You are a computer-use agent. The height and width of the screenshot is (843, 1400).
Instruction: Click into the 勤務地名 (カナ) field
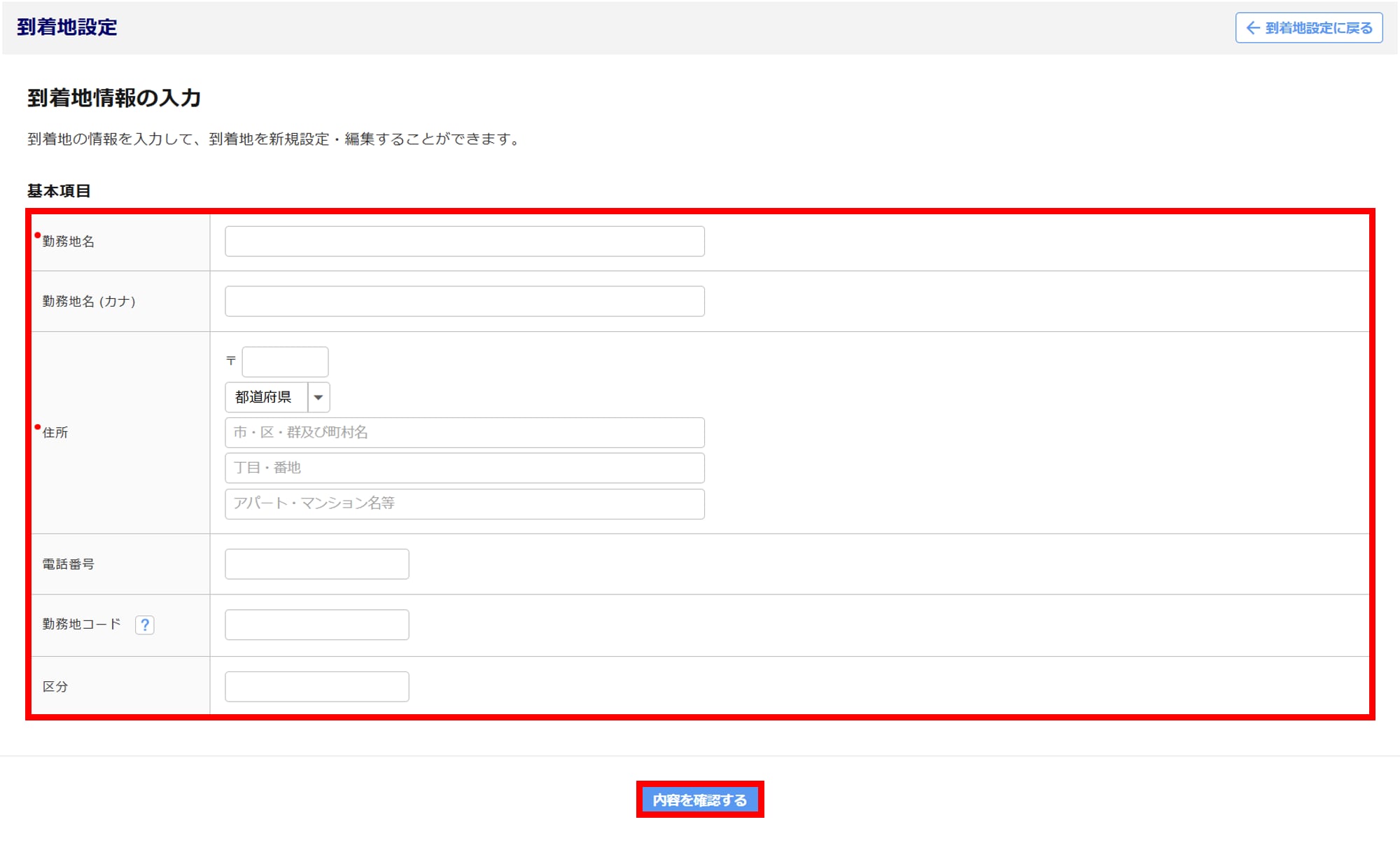point(464,301)
